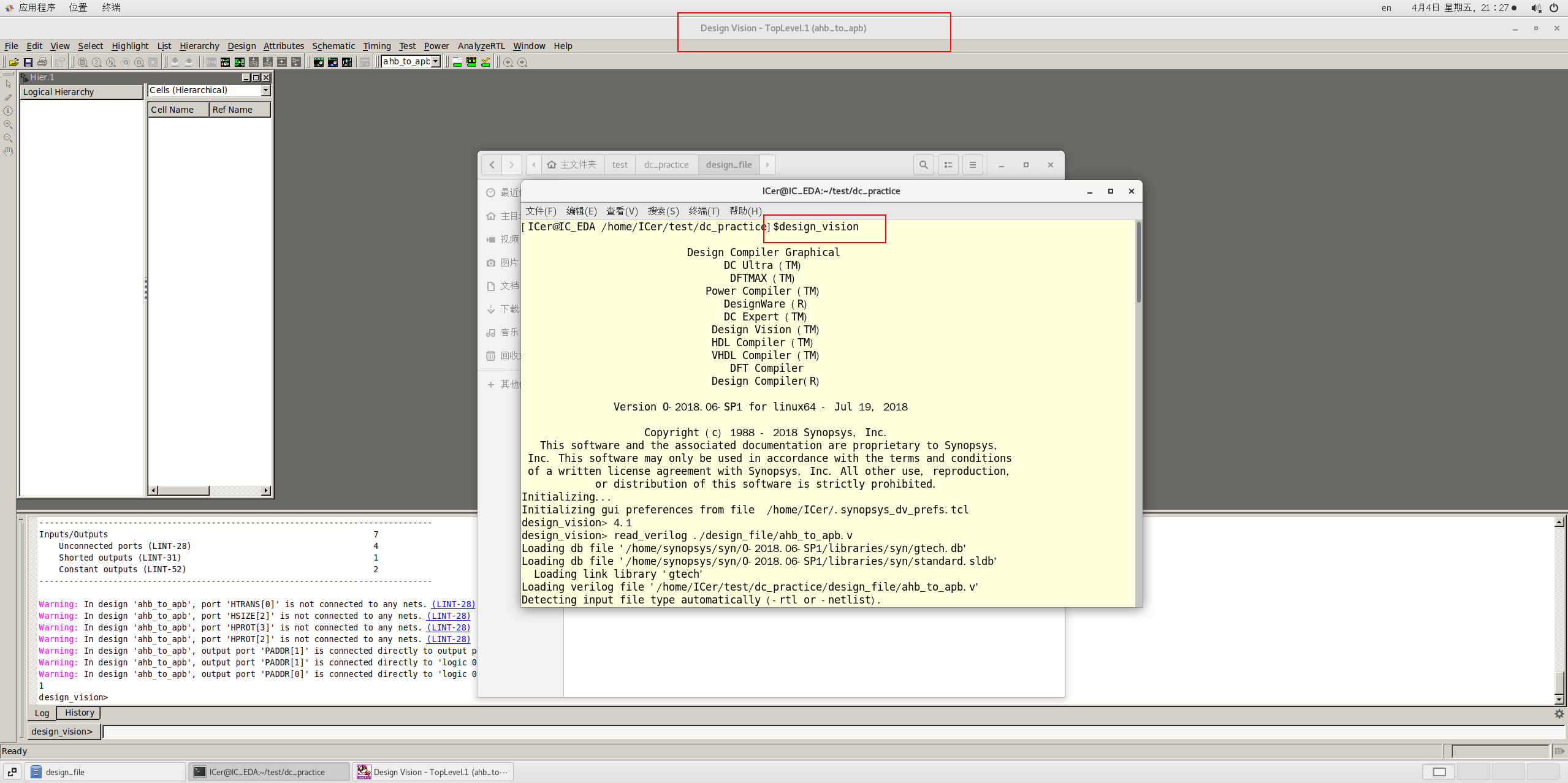
Task: Click search icon in file manager
Action: [x=923, y=165]
